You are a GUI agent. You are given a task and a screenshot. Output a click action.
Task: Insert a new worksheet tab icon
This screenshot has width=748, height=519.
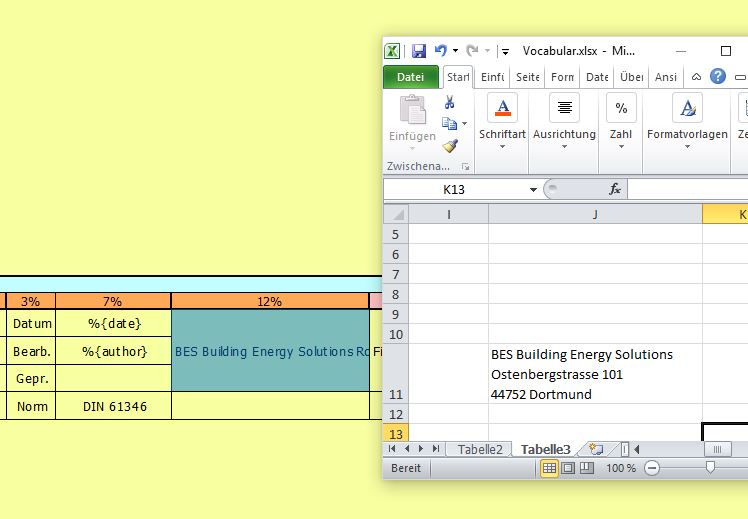tap(596, 449)
